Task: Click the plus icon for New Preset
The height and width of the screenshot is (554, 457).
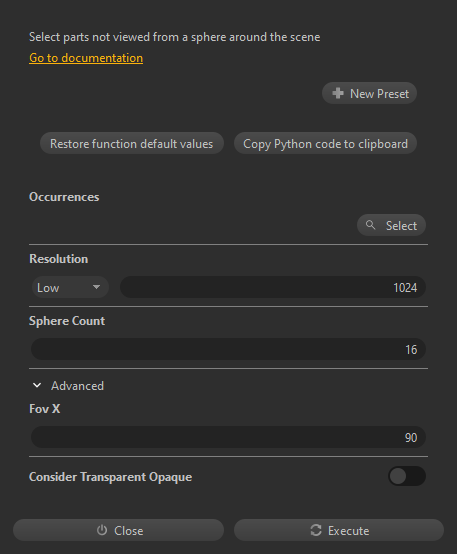Action: 338,93
